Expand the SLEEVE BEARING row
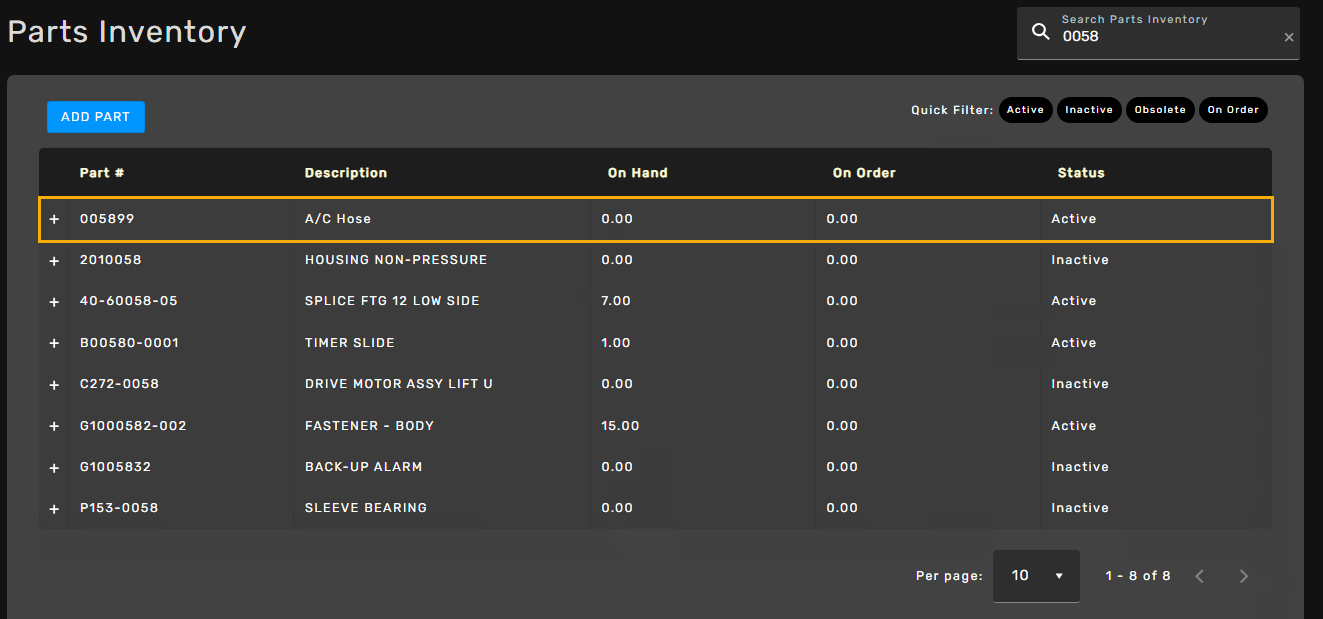This screenshot has width=1323, height=619. [x=54, y=508]
